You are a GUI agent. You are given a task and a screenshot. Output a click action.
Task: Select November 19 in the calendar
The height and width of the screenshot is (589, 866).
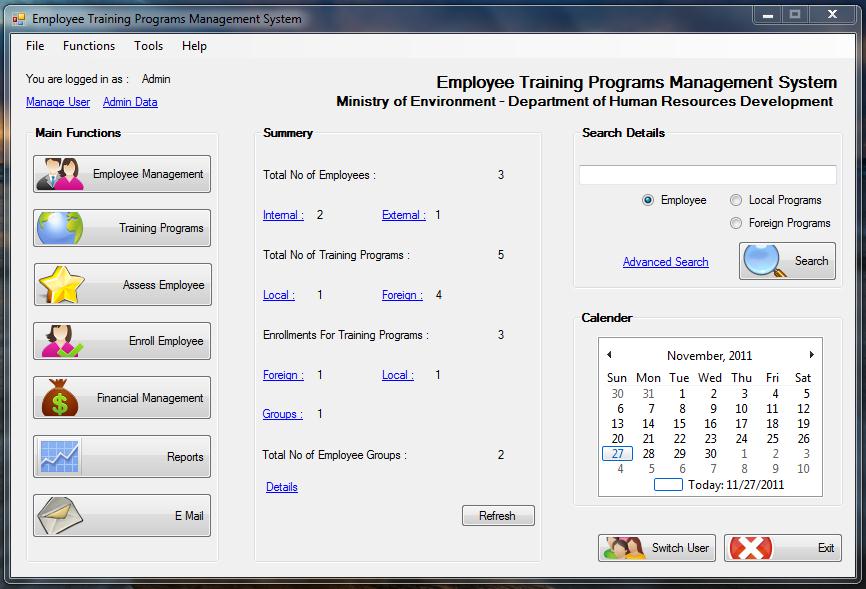pyautogui.click(x=803, y=424)
